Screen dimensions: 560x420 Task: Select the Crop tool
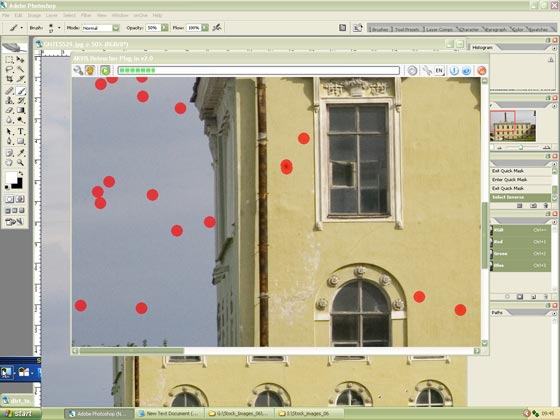click(9, 79)
